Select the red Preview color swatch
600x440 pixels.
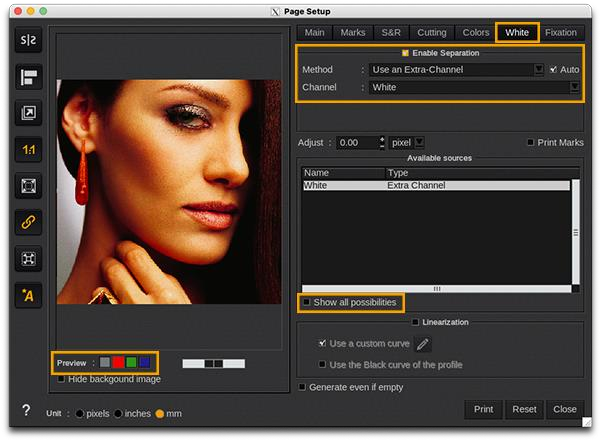[x=118, y=362]
